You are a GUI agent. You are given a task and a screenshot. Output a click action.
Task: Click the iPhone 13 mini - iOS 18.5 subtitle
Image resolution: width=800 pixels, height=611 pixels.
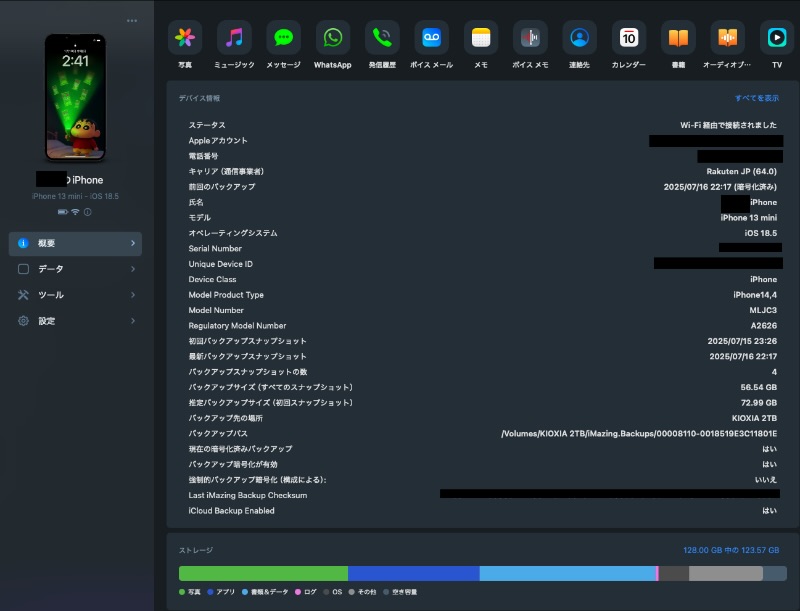pos(76,196)
